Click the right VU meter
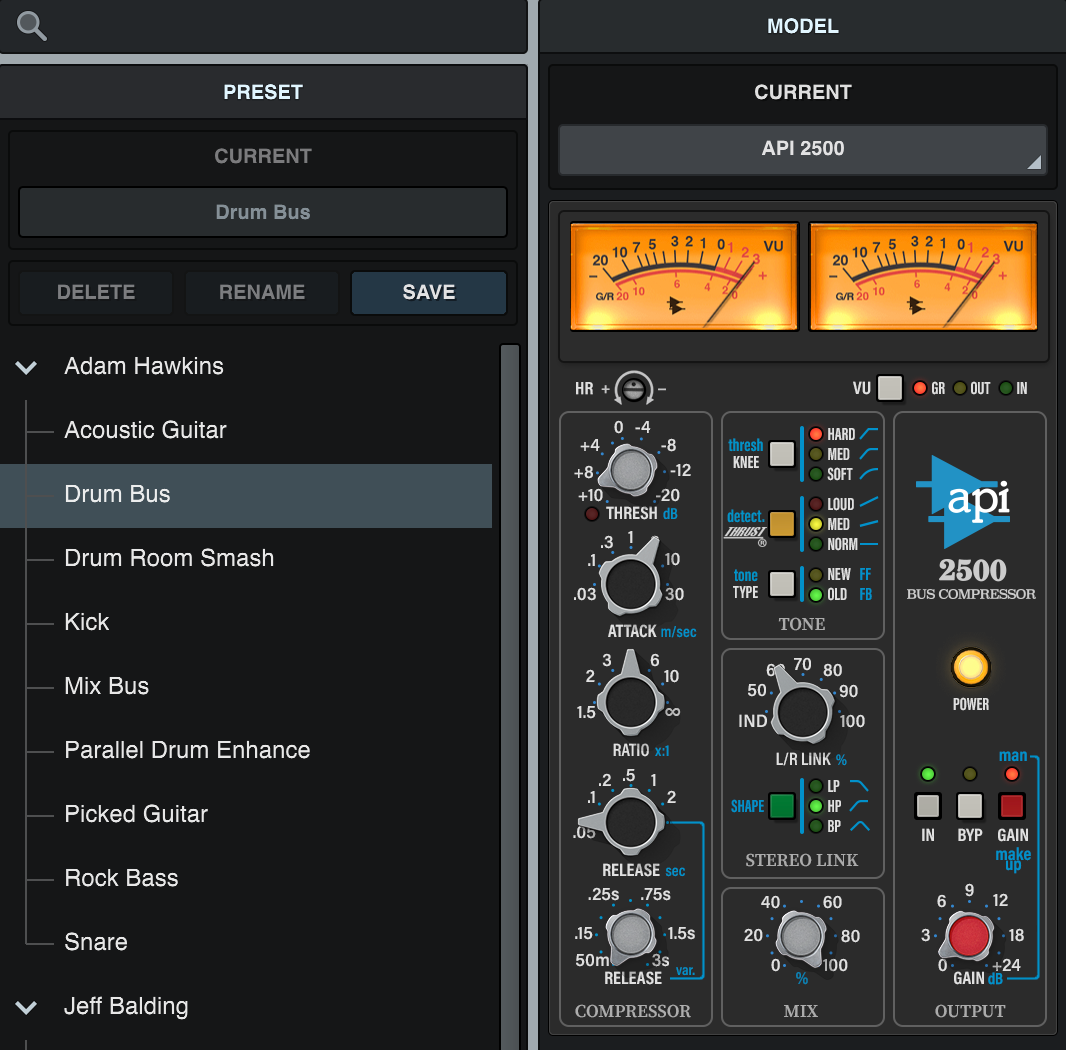The image size is (1066, 1050). coord(923,276)
